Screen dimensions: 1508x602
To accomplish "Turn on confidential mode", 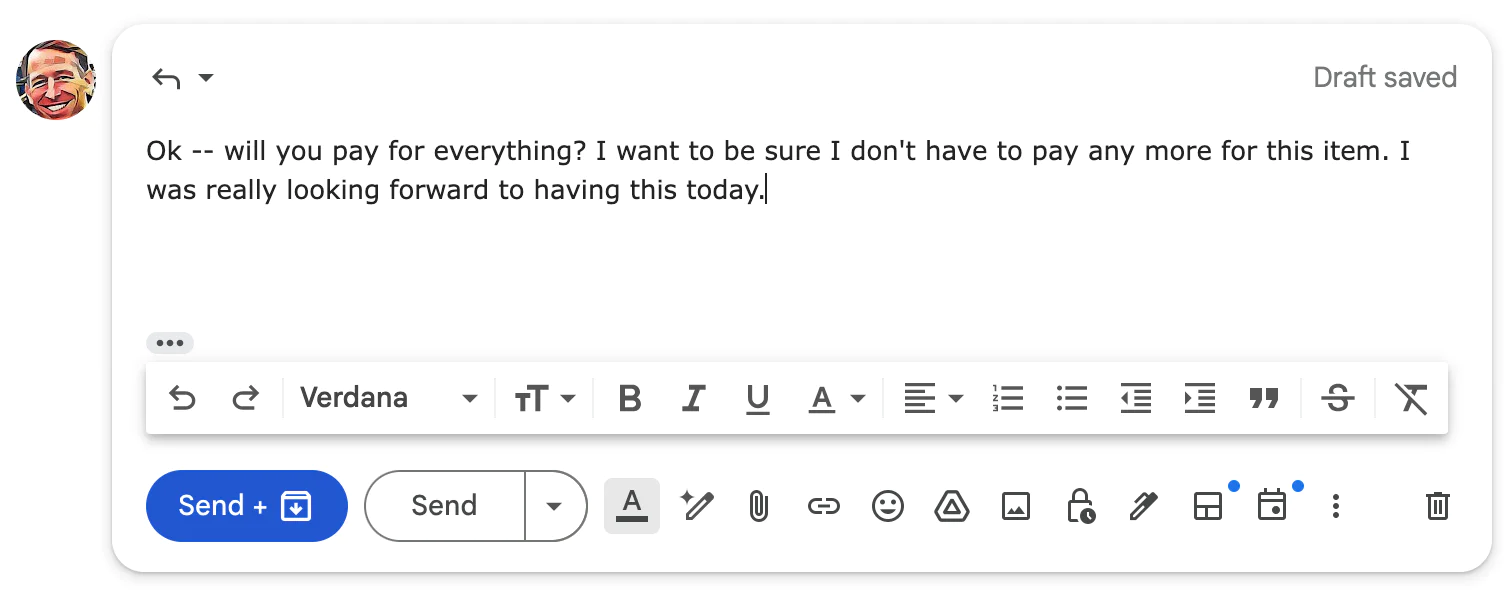I will 1081,506.
